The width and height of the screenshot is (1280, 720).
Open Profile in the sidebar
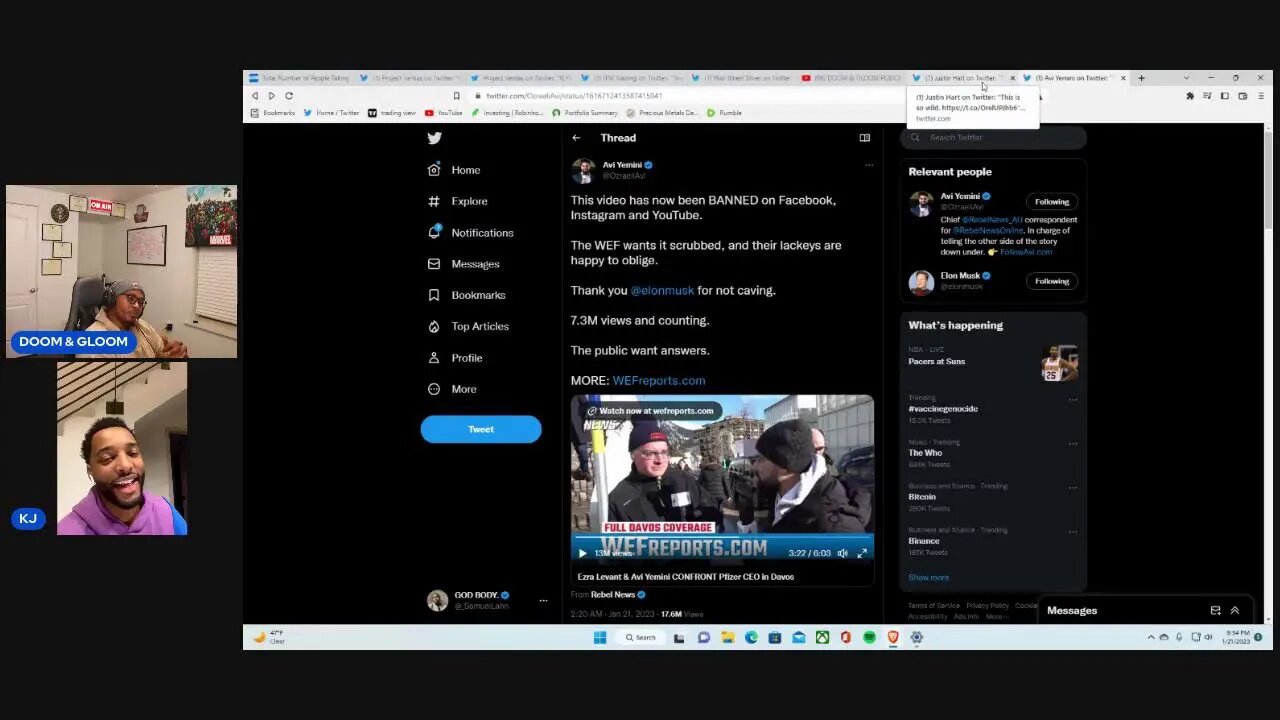[x=455, y=357]
